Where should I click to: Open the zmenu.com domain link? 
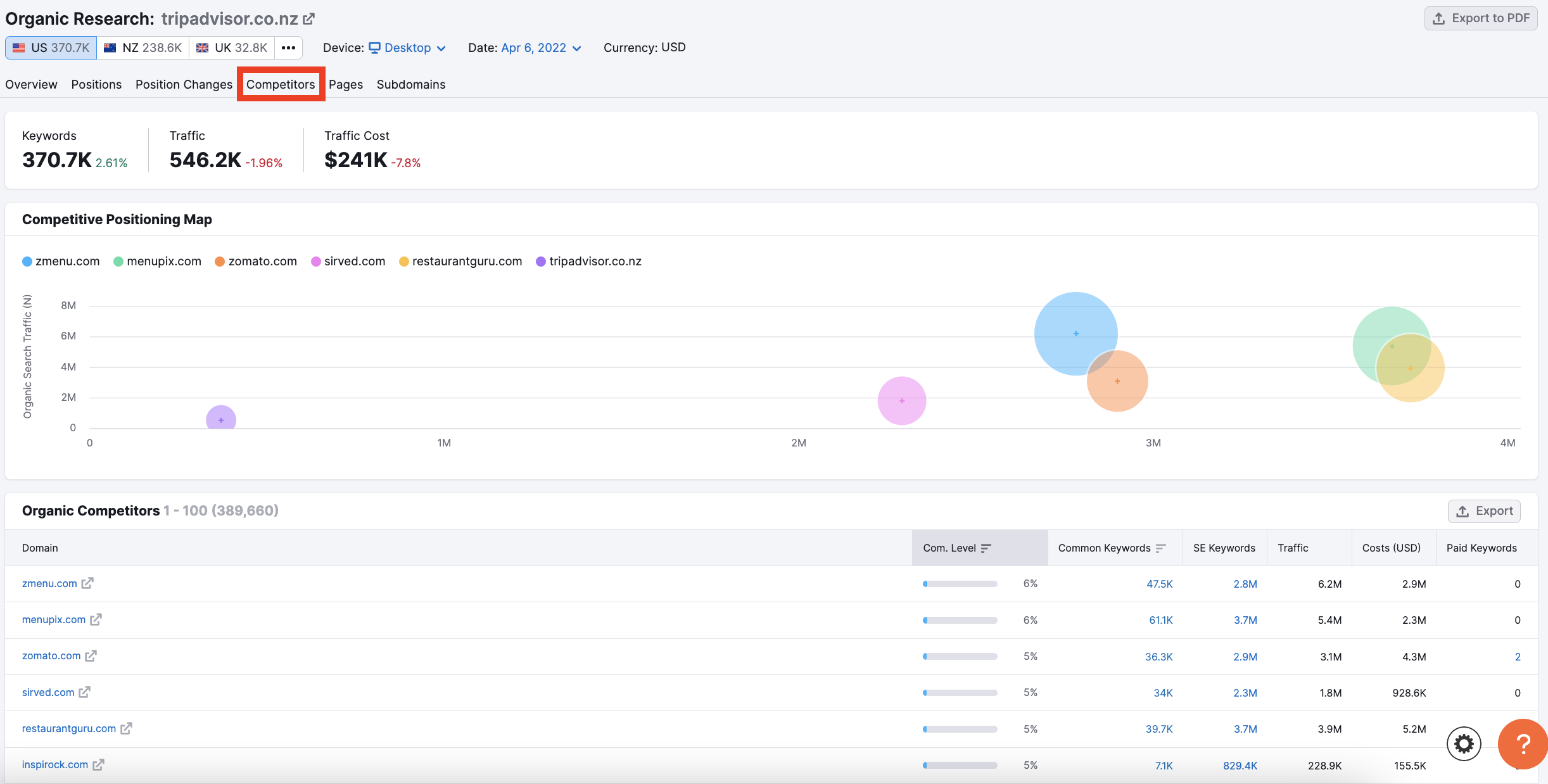pos(49,583)
